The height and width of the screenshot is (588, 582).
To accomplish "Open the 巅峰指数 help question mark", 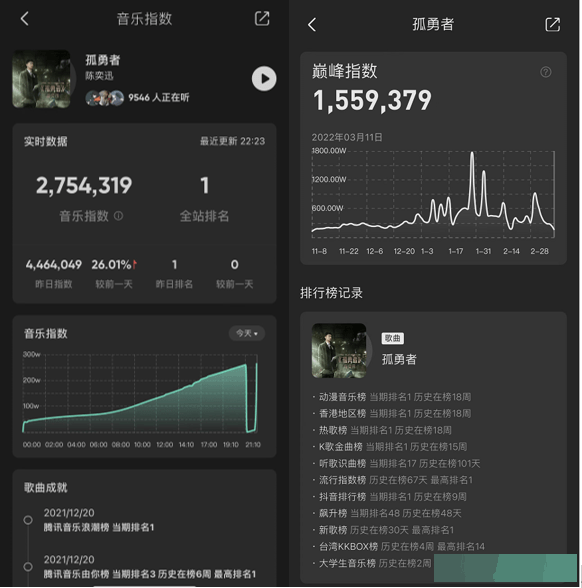I will pyautogui.click(x=546, y=72).
